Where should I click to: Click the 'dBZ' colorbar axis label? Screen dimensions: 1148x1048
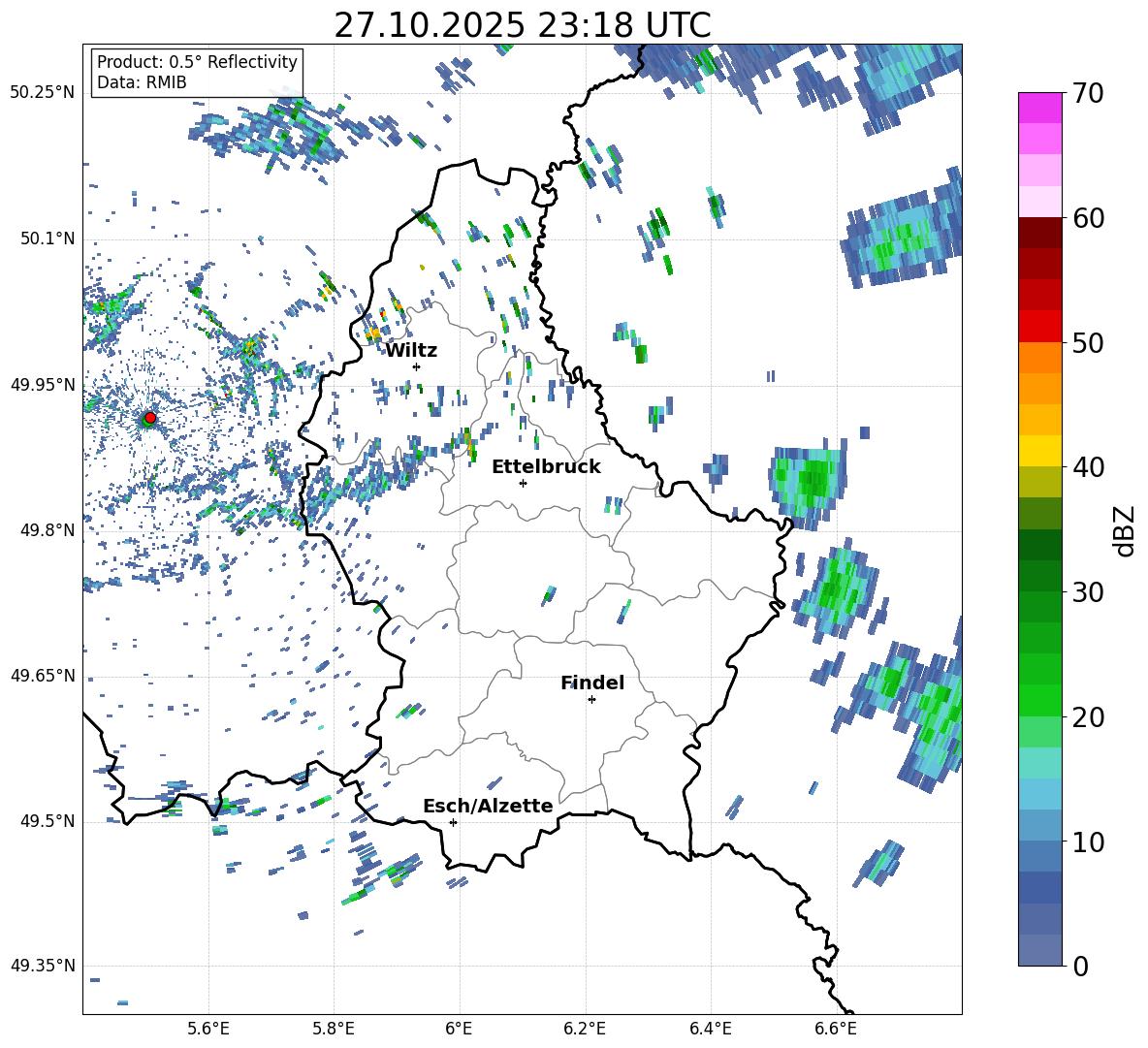pyautogui.click(x=1126, y=530)
